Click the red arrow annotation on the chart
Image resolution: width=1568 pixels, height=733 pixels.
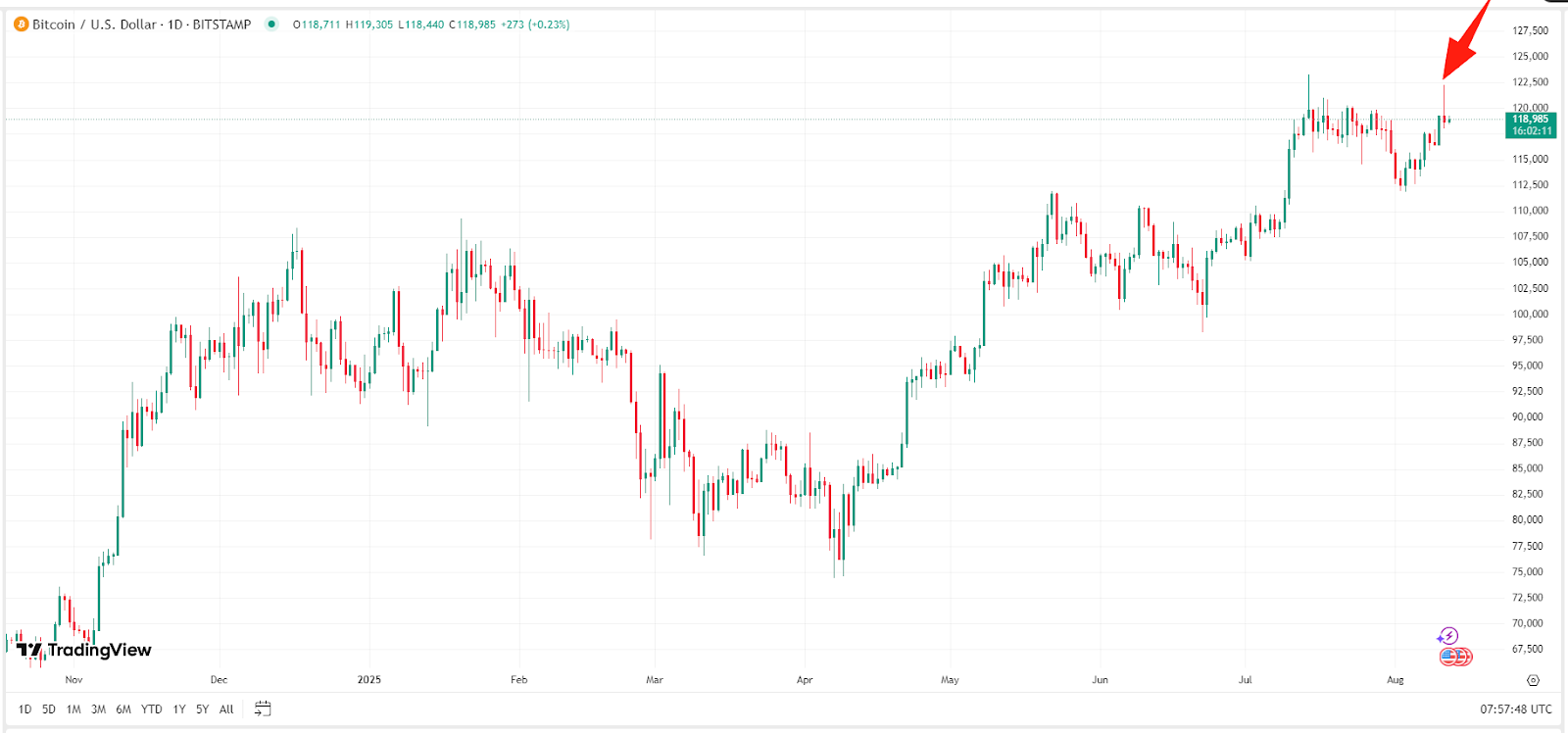(x=1460, y=44)
